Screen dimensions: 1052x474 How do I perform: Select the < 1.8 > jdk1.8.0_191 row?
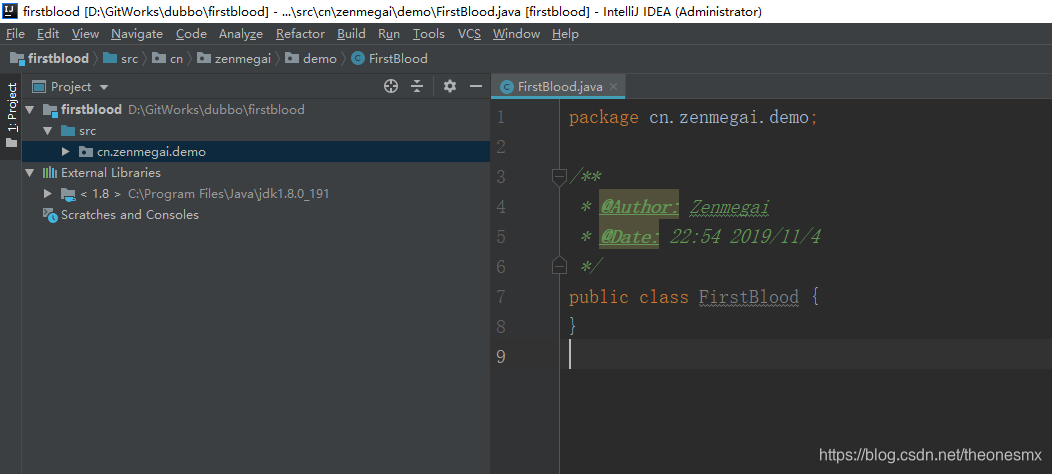point(256,193)
